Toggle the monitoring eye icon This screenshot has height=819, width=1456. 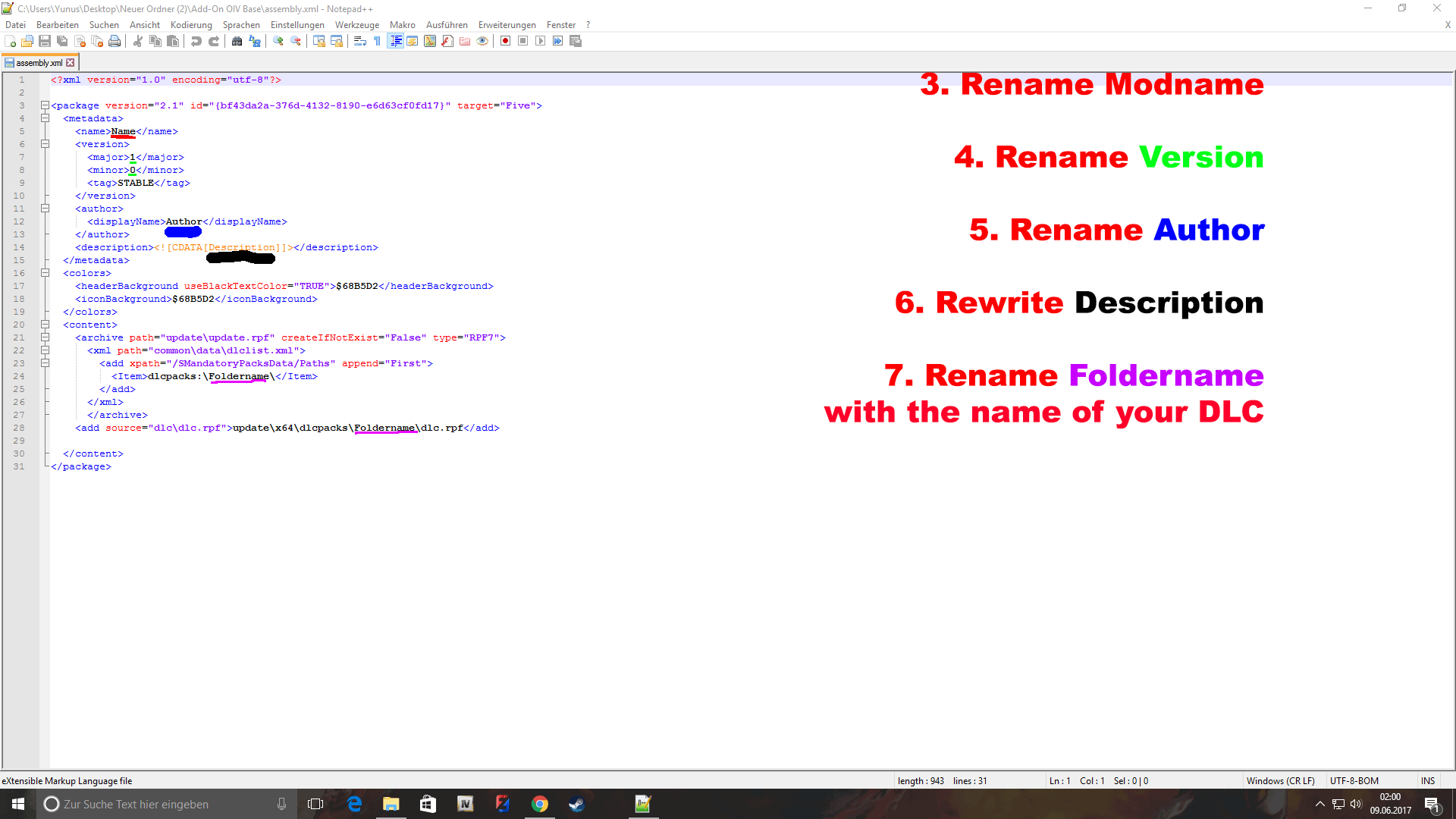482,41
